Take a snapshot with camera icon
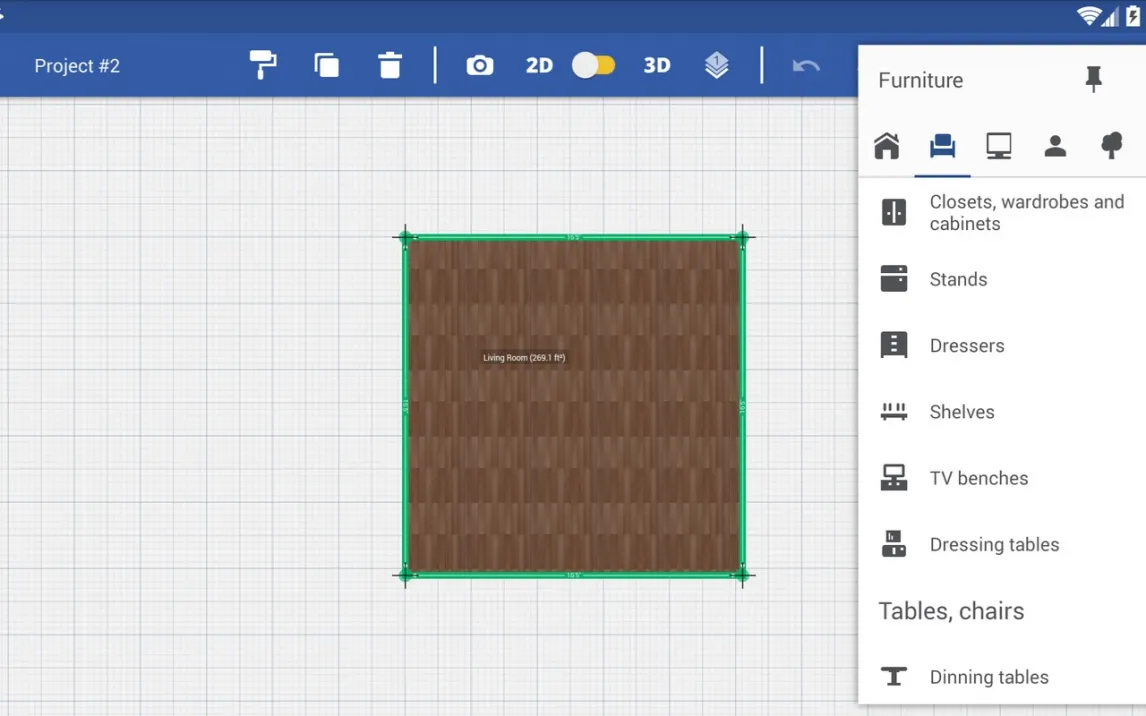The width and height of the screenshot is (1146, 716). click(x=480, y=66)
